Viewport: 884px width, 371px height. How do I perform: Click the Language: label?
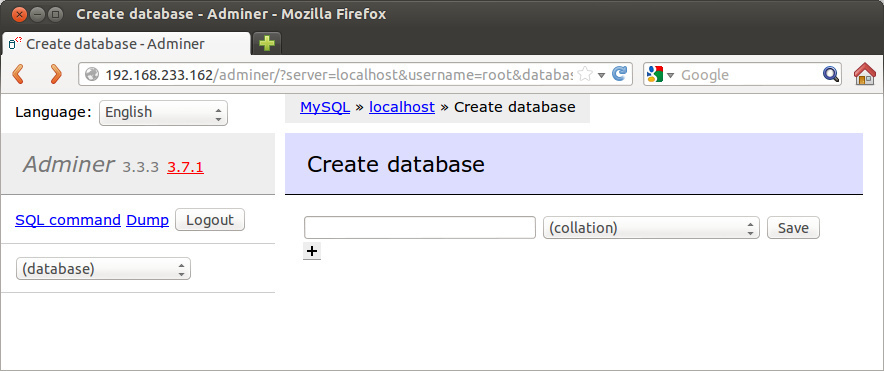pos(53,112)
